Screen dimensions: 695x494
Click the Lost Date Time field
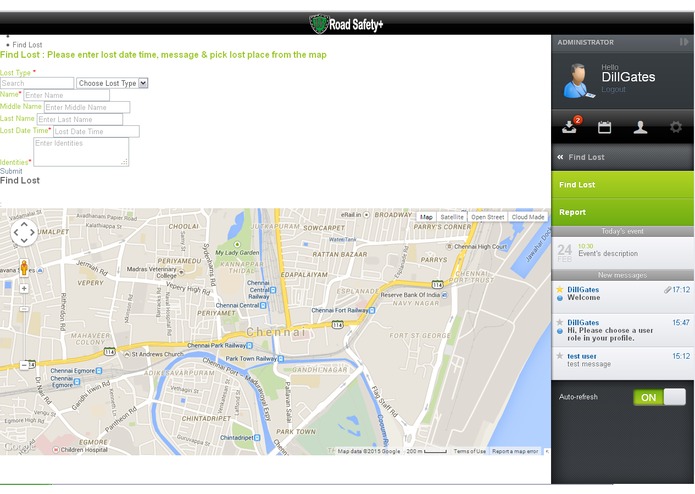96,131
